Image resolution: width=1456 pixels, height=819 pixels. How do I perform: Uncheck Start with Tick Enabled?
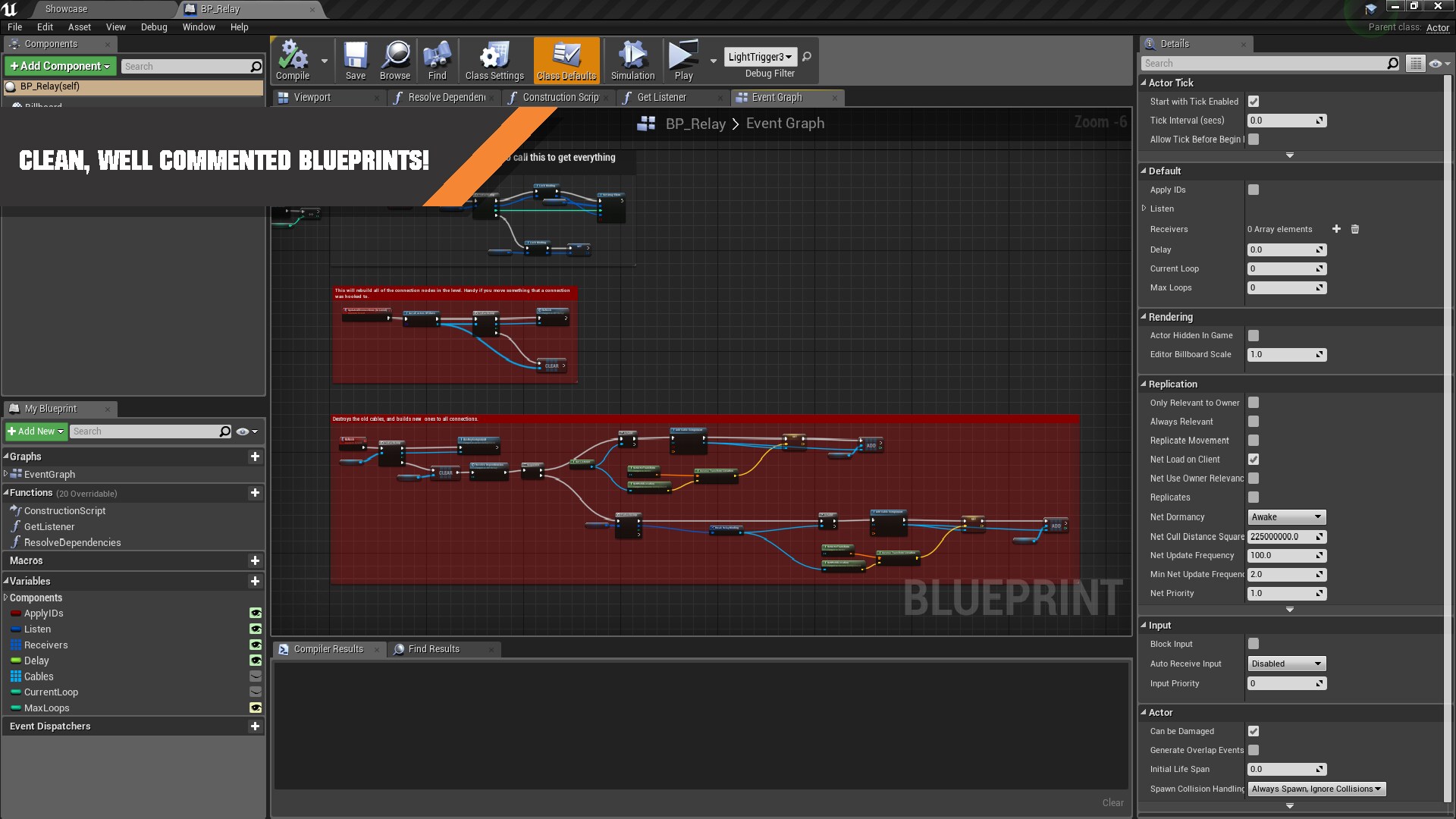1254,101
